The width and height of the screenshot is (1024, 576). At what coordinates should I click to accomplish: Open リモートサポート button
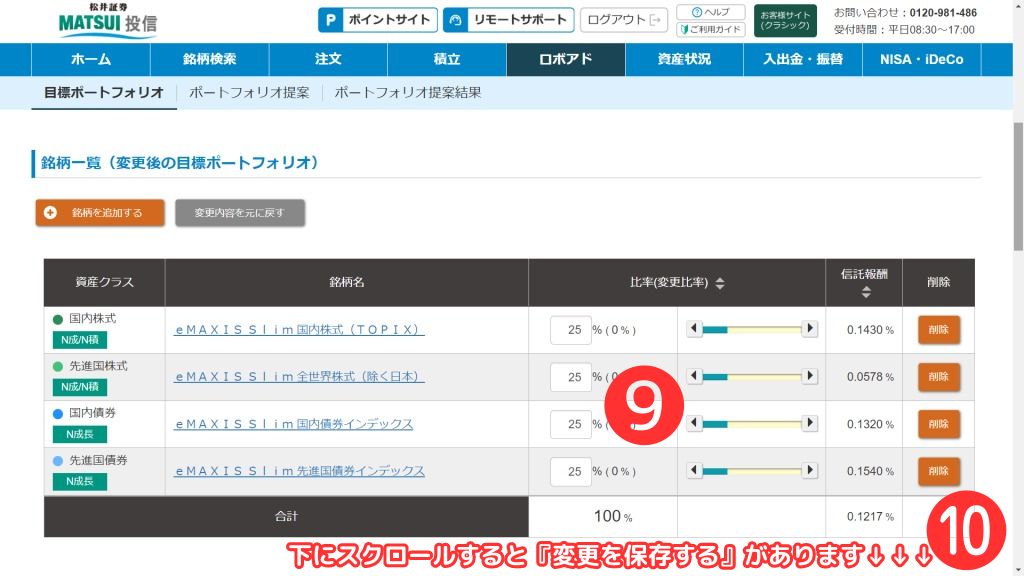pos(509,20)
